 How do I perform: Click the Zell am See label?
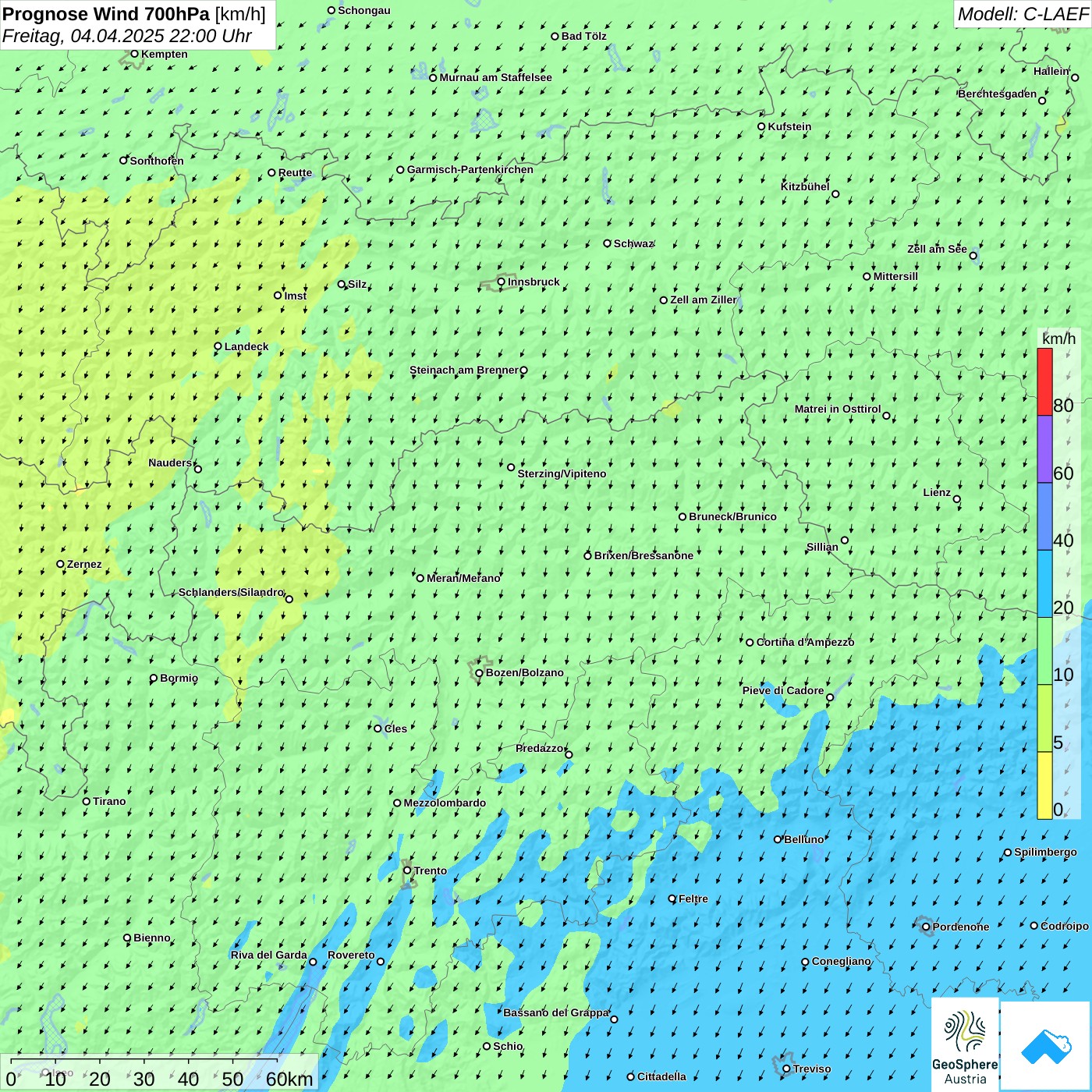(937, 249)
